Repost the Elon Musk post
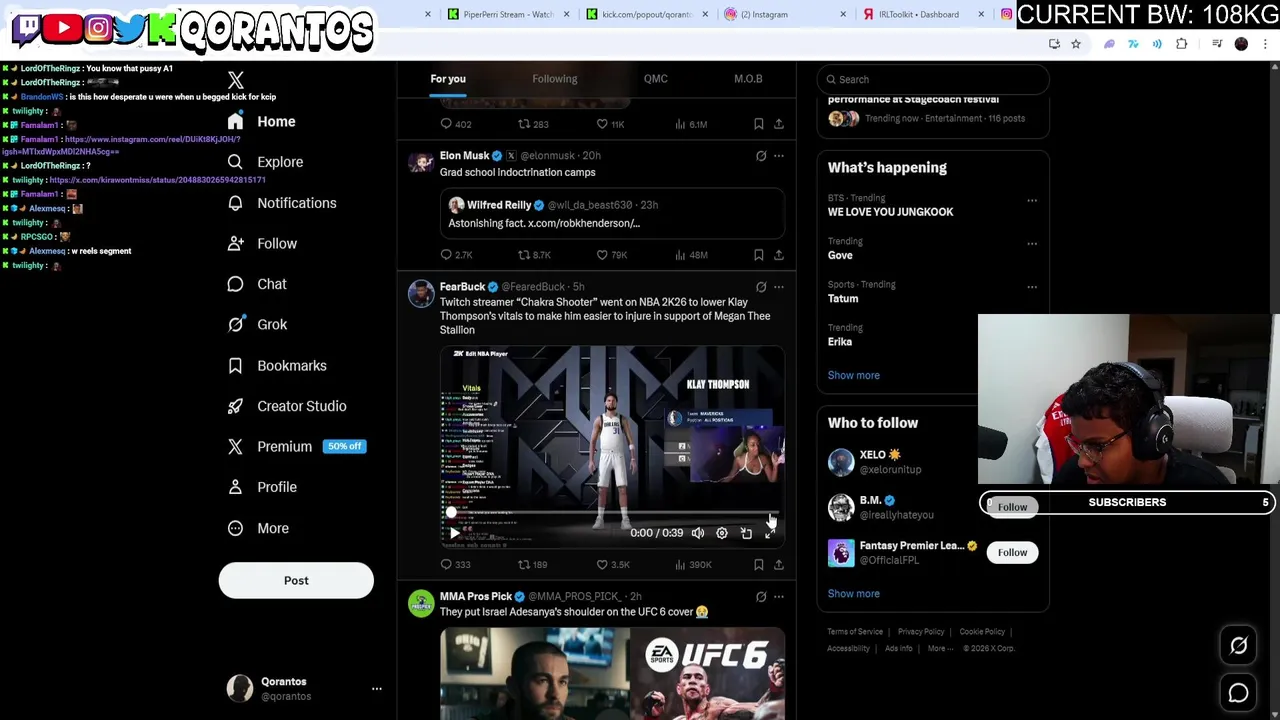The image size is (1280, 720). coord(534,255)
